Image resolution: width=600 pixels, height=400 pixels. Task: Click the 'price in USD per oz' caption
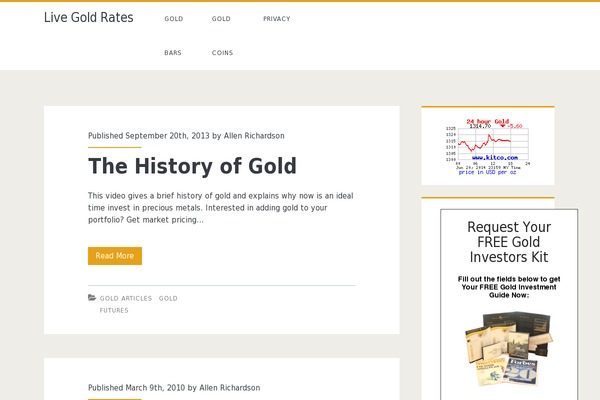(x=487, y=172)
